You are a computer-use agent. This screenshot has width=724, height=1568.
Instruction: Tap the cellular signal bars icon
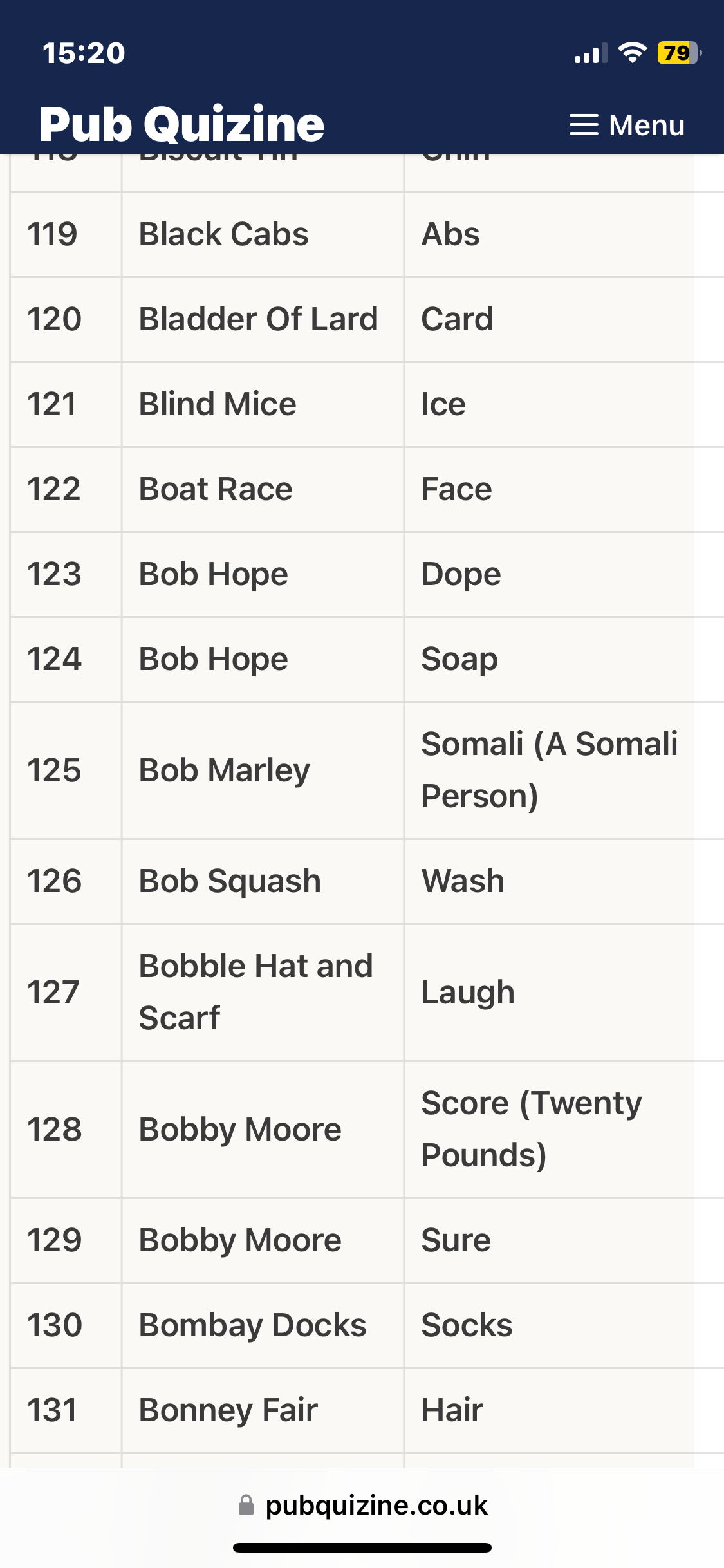pyautogui.click(x=590, y=54)
